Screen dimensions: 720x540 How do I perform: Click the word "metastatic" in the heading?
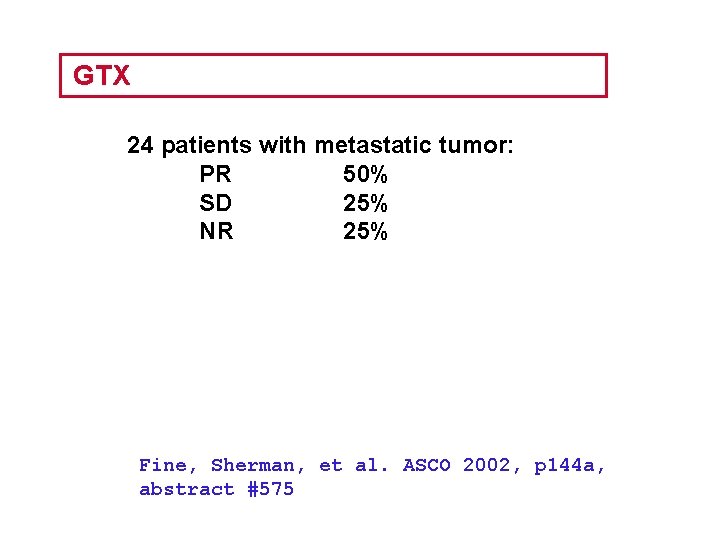(x=371, y=146)
